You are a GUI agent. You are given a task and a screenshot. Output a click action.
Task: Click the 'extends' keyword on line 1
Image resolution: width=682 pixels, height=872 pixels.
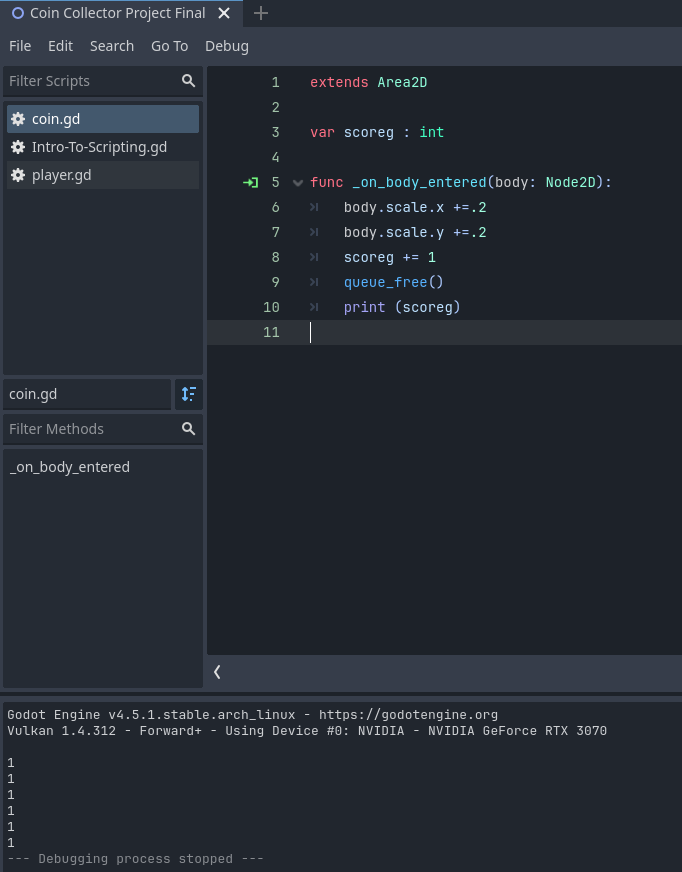coord(339,82)
